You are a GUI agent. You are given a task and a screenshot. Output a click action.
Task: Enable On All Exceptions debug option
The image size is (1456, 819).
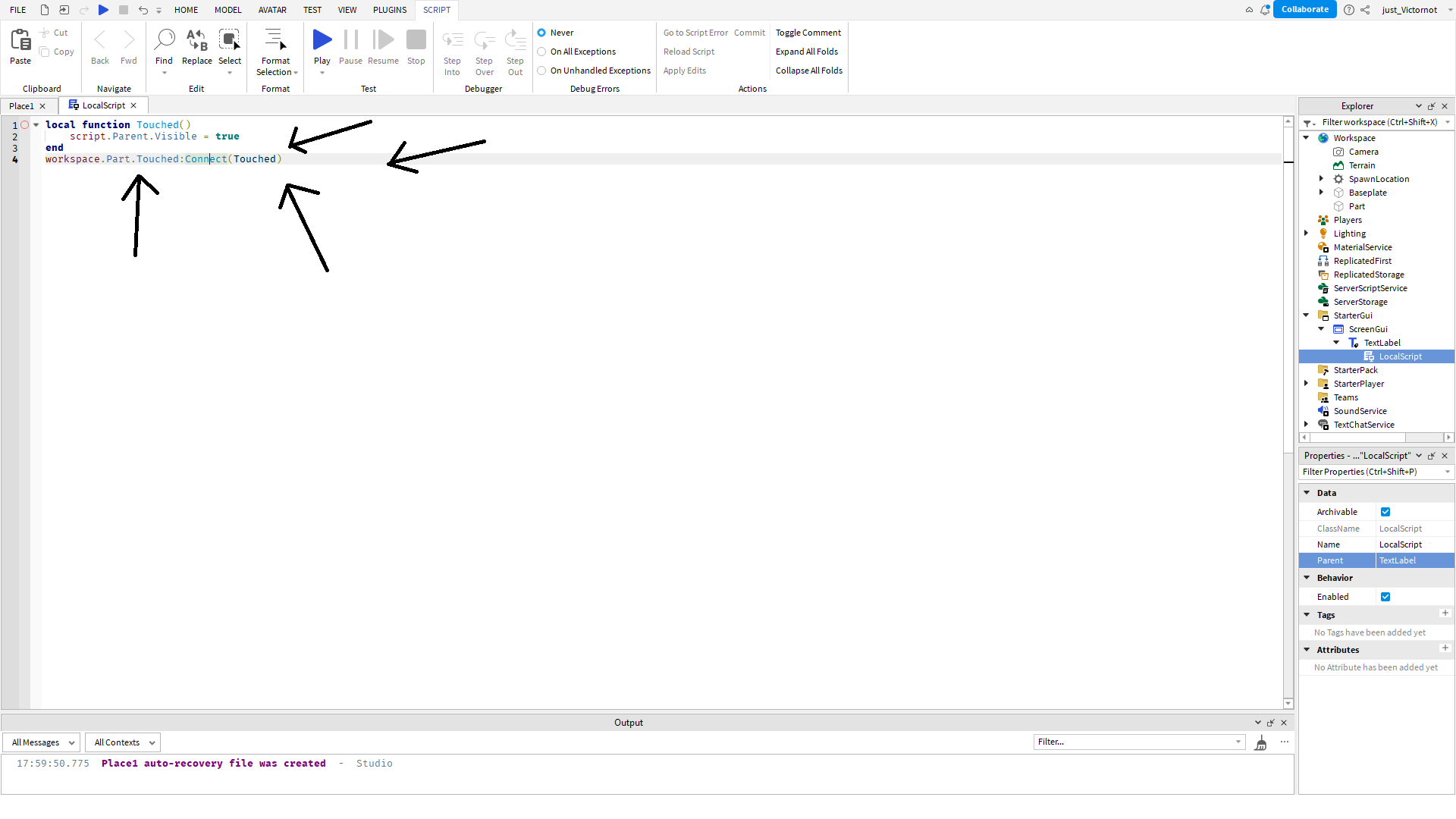[x=542, y=52]
